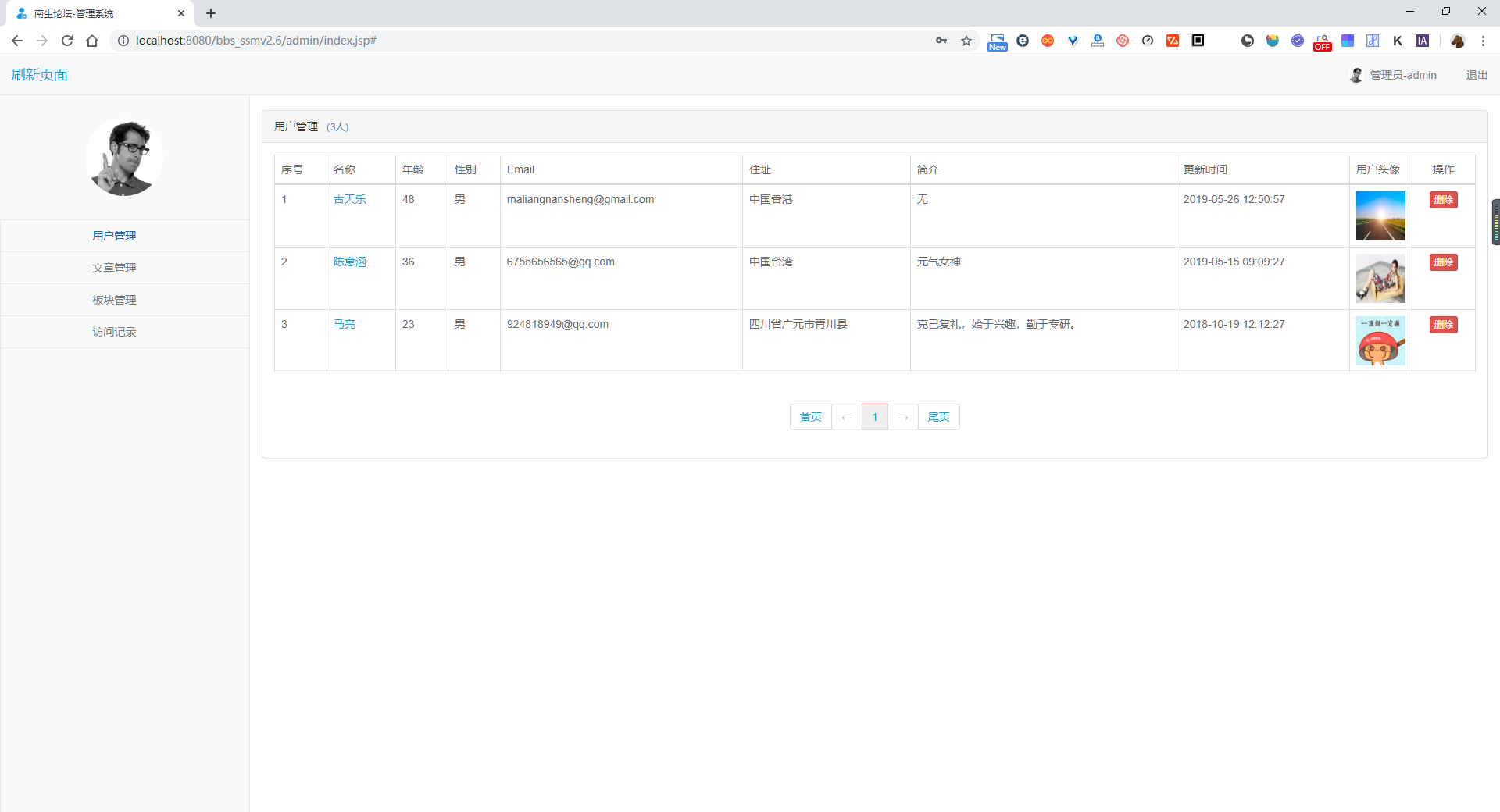The height and width of the screenshot is (812, 1500).
Task: Open a new browser tab
Action: point(211,13)
